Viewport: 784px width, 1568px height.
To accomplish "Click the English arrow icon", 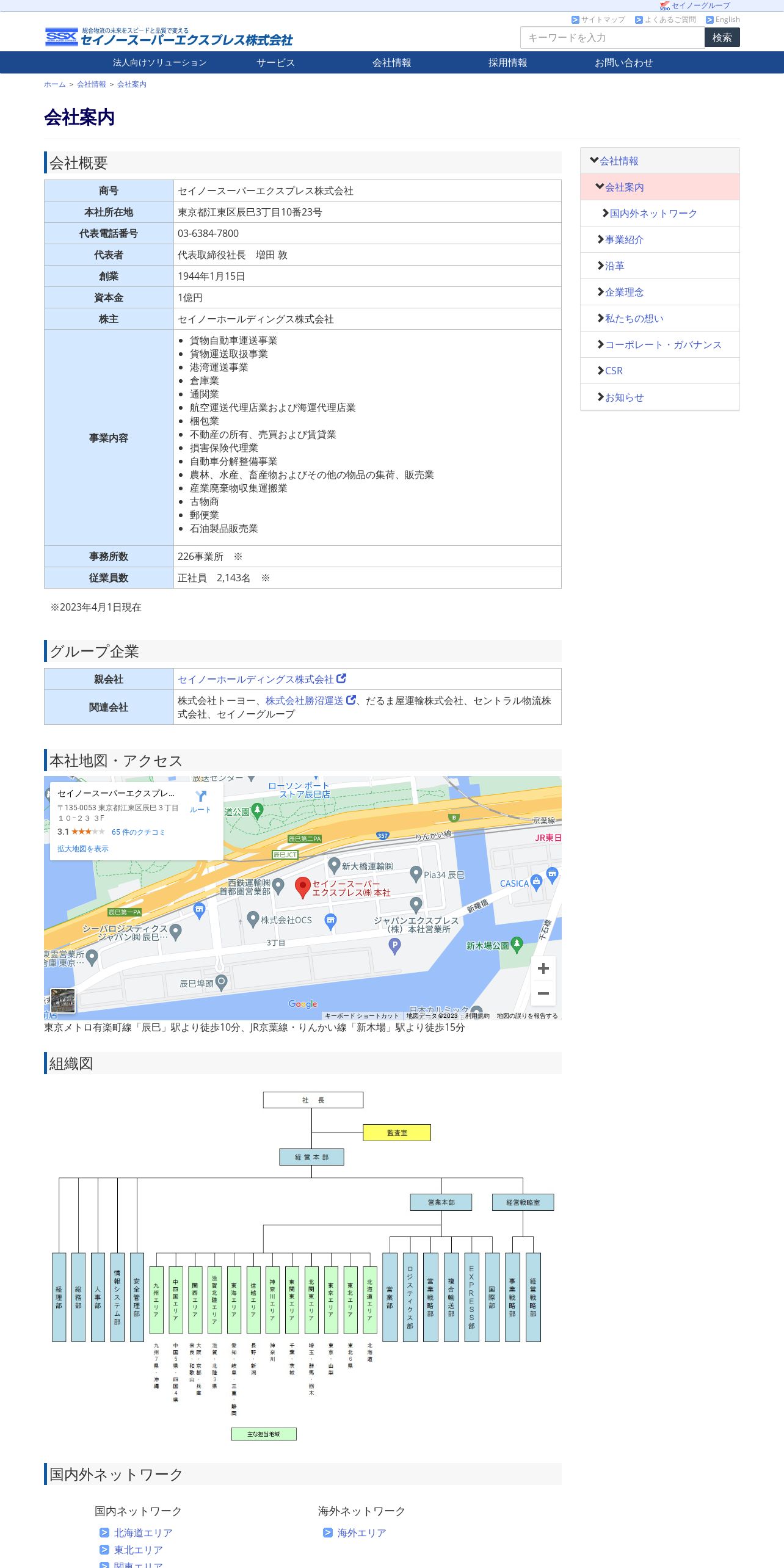I will click(x=710, y=20).
